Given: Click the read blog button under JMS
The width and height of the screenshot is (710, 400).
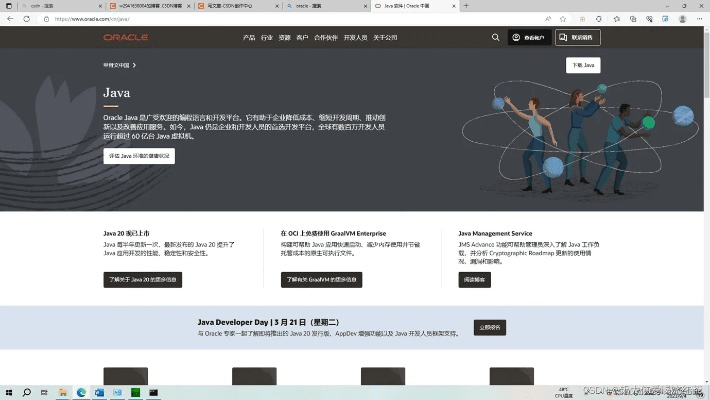Looking at the screenshot, I should coord(475,280).
